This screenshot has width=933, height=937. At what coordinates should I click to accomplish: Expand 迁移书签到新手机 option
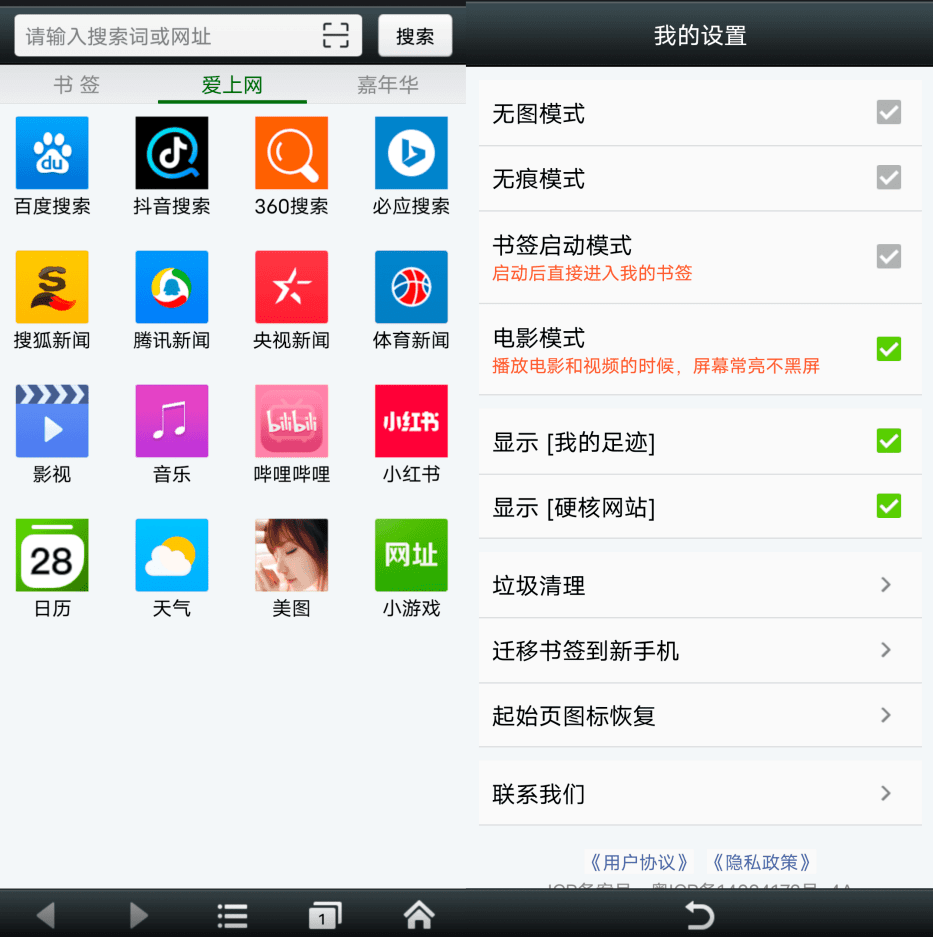[700, 650]
